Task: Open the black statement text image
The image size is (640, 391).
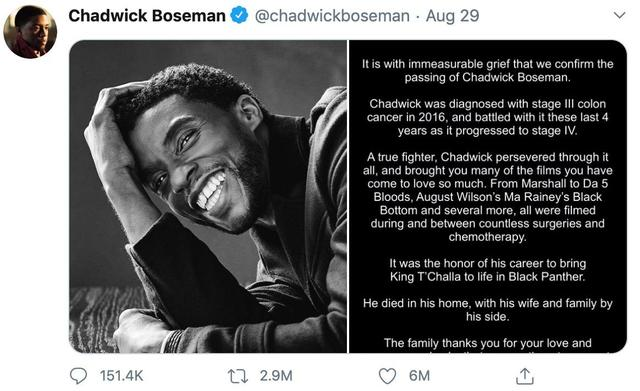Action: tap(488, 196)
